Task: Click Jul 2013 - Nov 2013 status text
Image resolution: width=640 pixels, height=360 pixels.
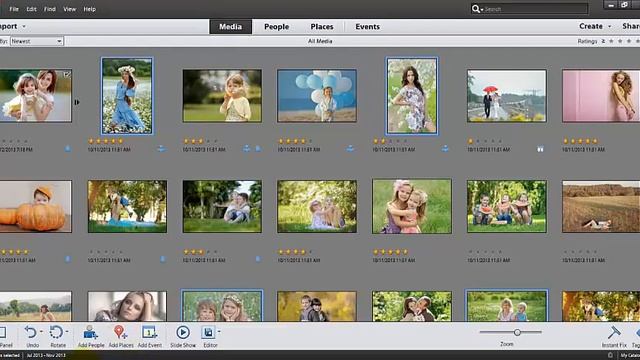Action: 46,356
